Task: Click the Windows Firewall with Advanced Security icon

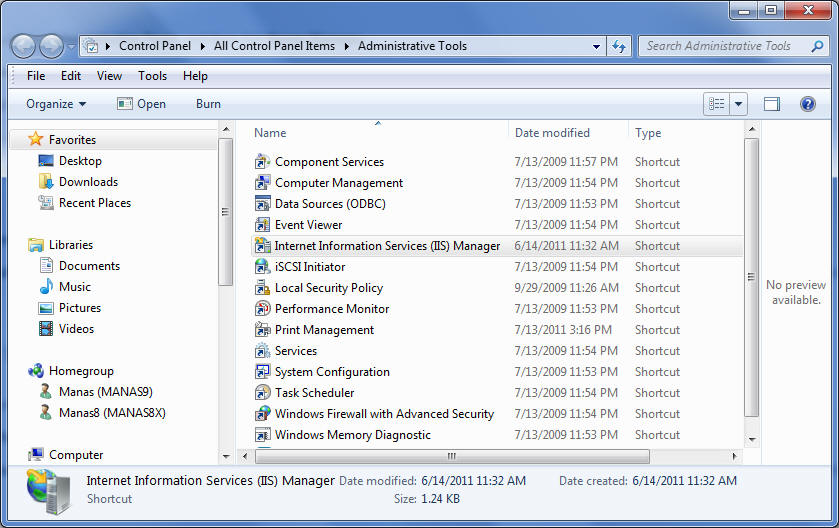Action: point(262,414)
